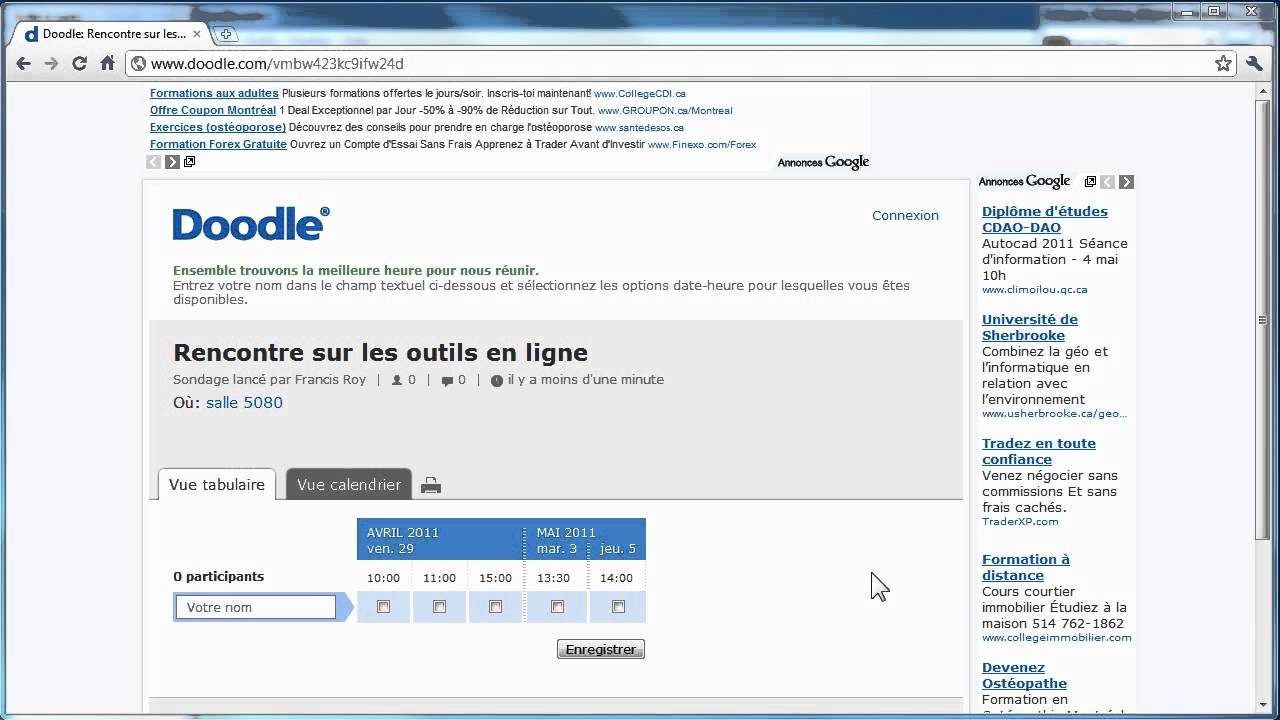Print the poll using the printer icon

431,485
